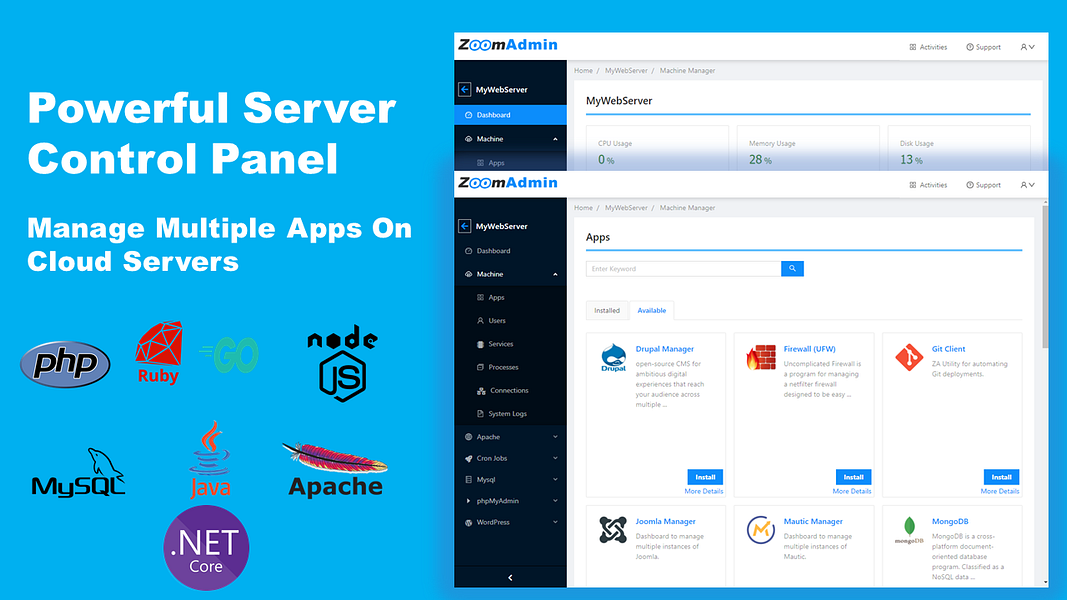Expand the Mysql menu section

coord(510,480)
